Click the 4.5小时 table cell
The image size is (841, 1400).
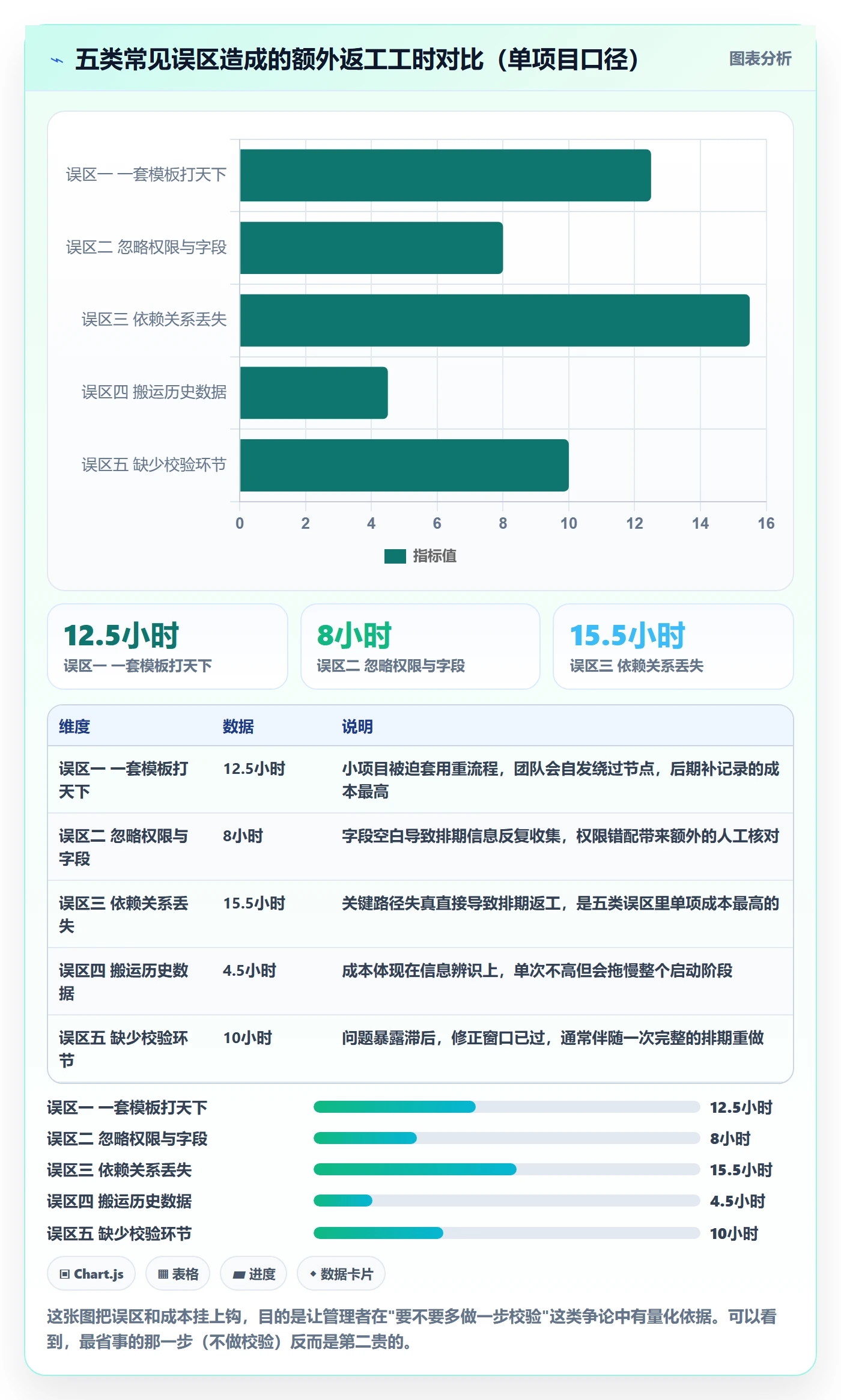[x=249, y=970]
